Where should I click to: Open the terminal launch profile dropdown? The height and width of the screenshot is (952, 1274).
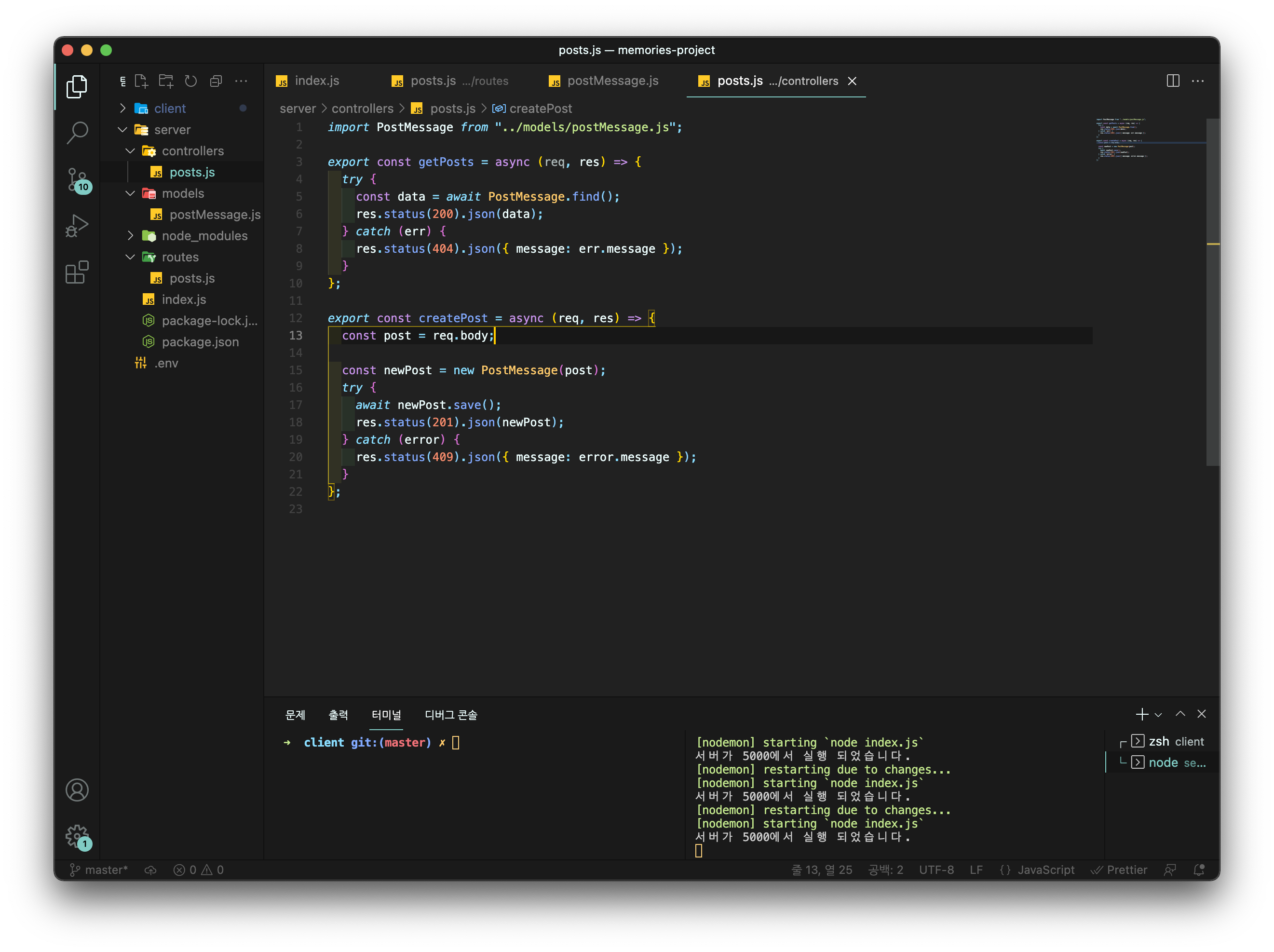click(1158, 715)
